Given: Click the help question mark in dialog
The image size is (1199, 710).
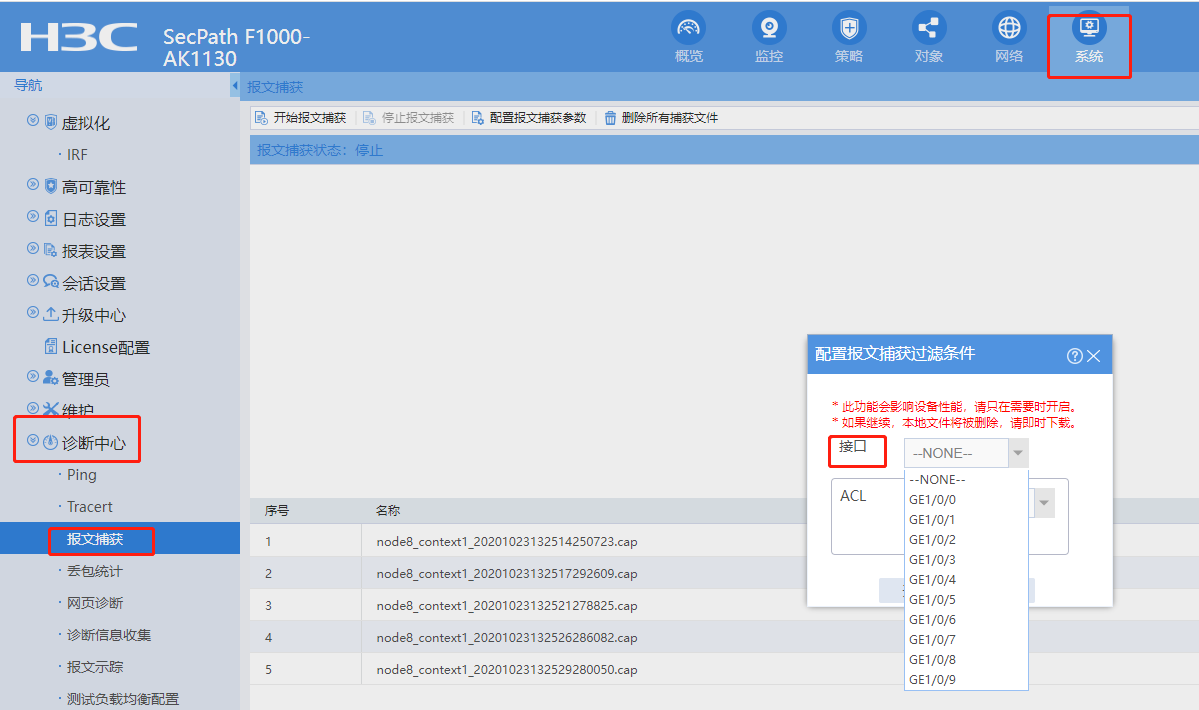Looking at the screenshot, I should tap(1074, 356).
